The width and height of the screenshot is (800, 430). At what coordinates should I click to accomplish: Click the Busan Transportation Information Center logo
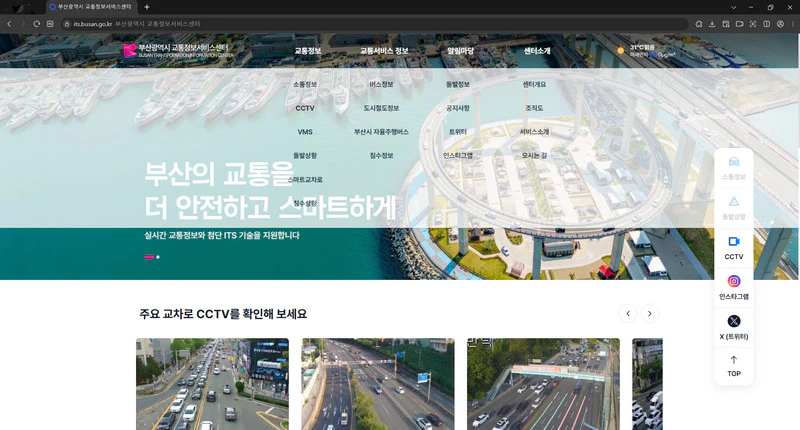(x=179, y=50)
